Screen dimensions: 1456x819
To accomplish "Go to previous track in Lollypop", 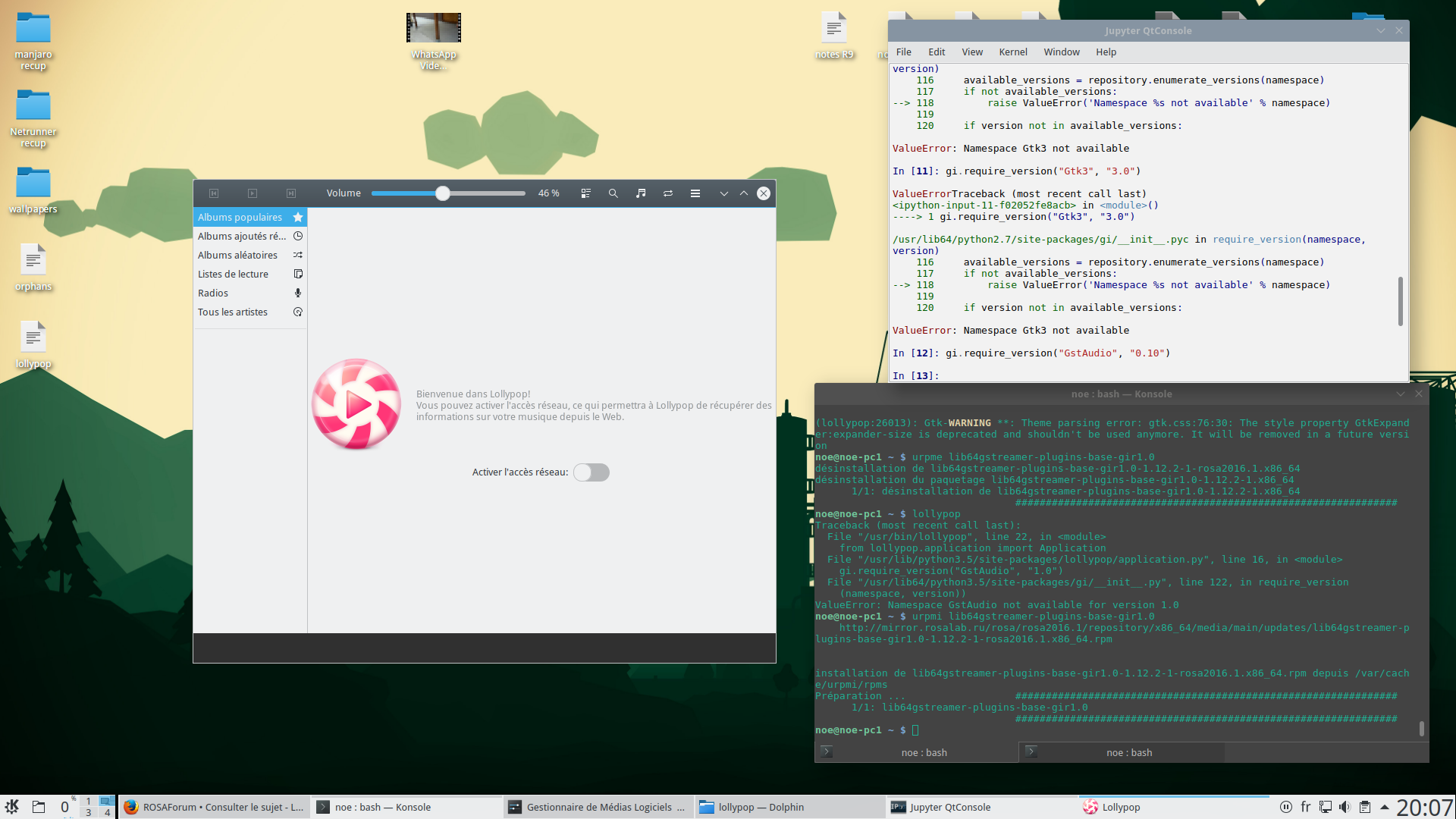I will pyautogui.click(x=214, y=193).
